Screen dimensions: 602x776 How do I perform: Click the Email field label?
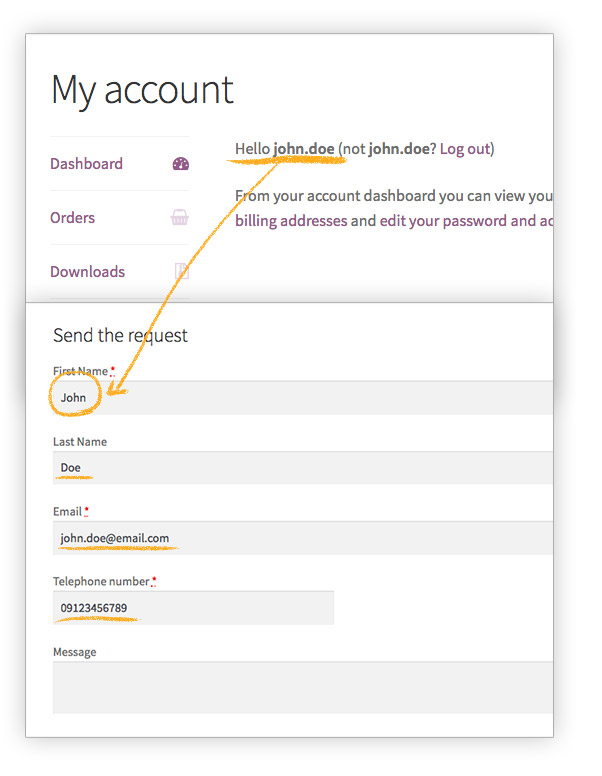coord(67,511)
